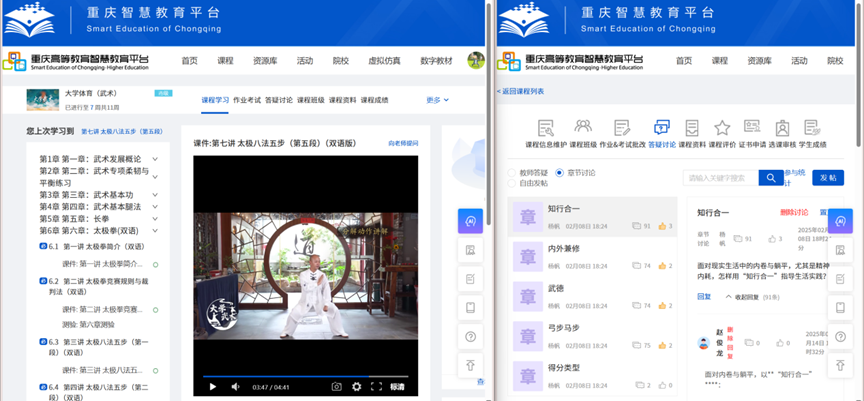Click 回复 link under 知行合一 post

(704, 296)
